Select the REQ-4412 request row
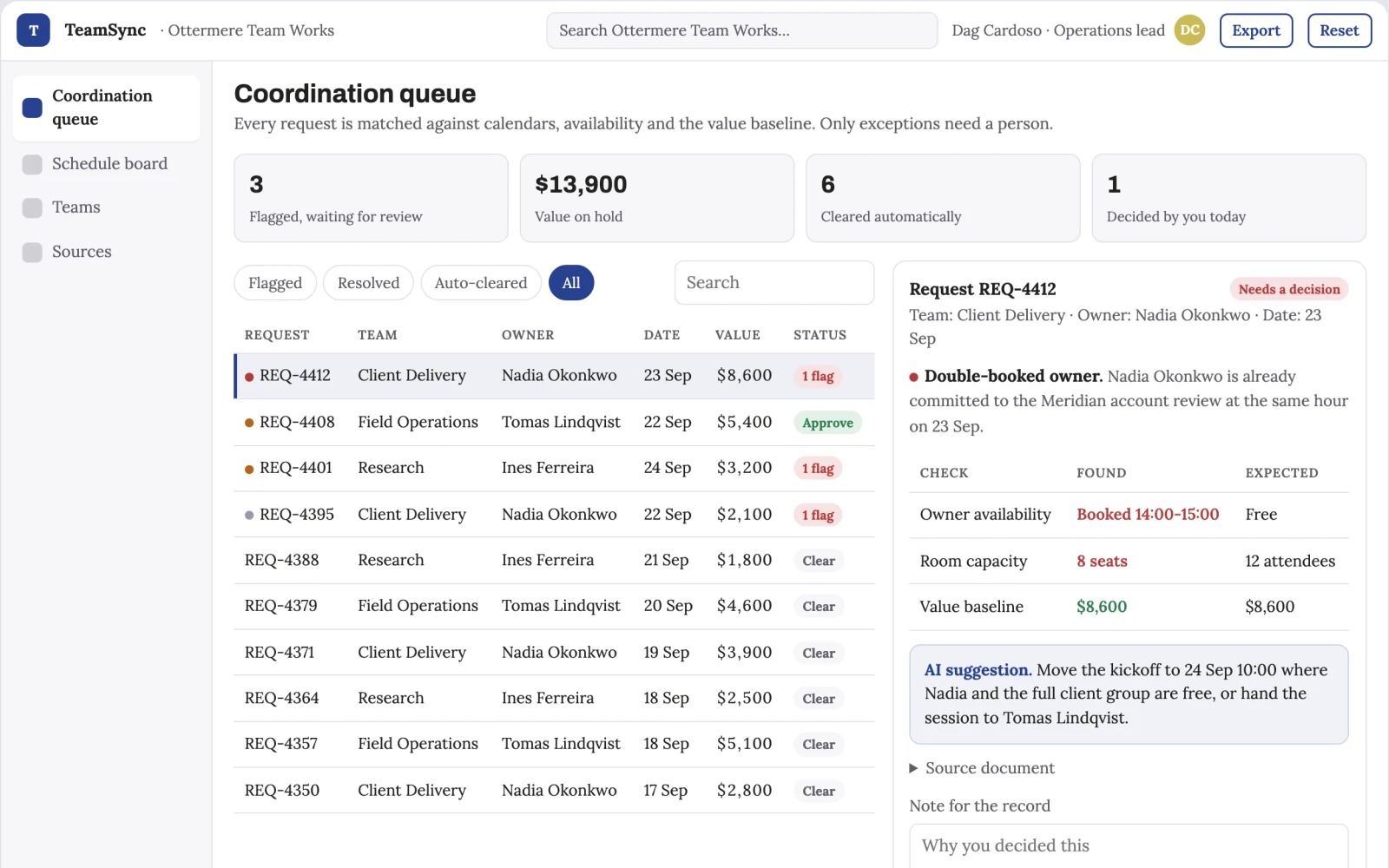The height and width of the screenshot is (868, 1389). pyautogui.click(x=555, y=376)
